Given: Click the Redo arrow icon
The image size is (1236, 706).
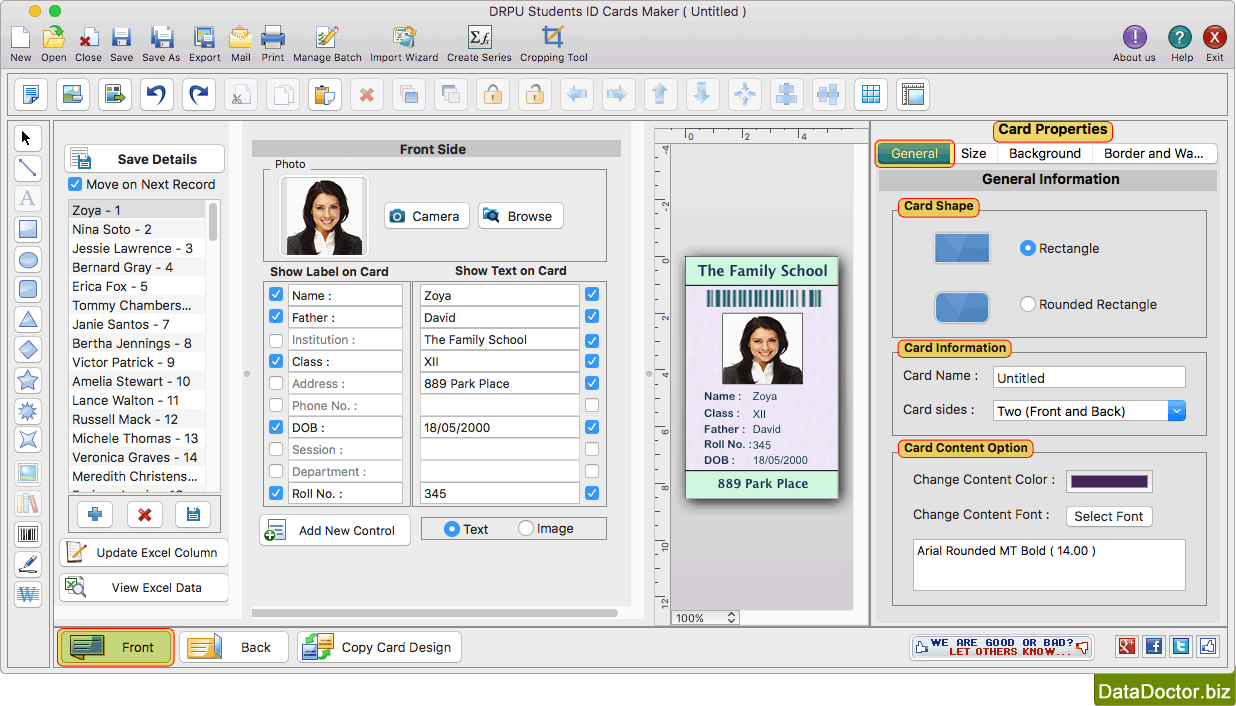Looking at the screenshot, I should point(199,95).
